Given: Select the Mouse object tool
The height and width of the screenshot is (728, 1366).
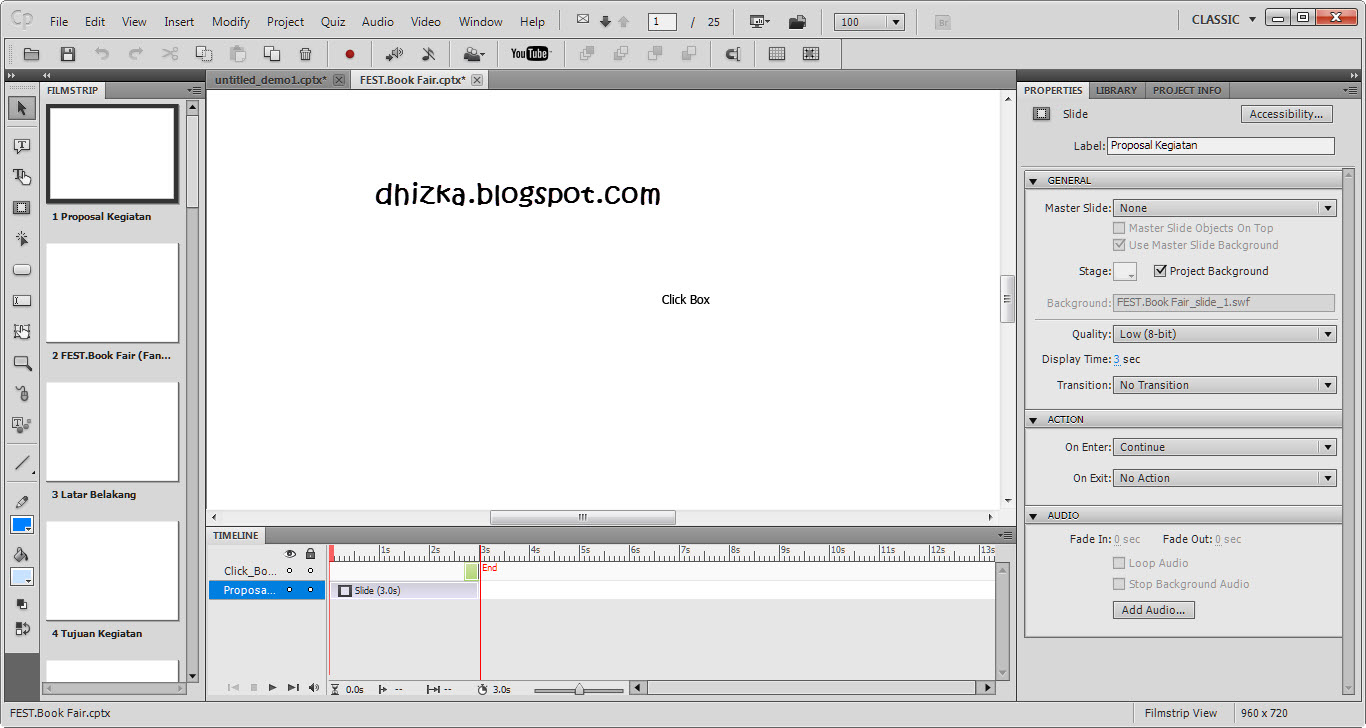Looking at the screenshot, I should [x=22, y=394].
